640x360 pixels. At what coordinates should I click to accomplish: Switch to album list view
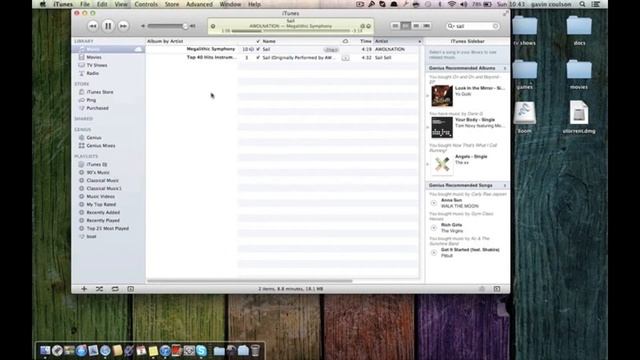point(405,26)
